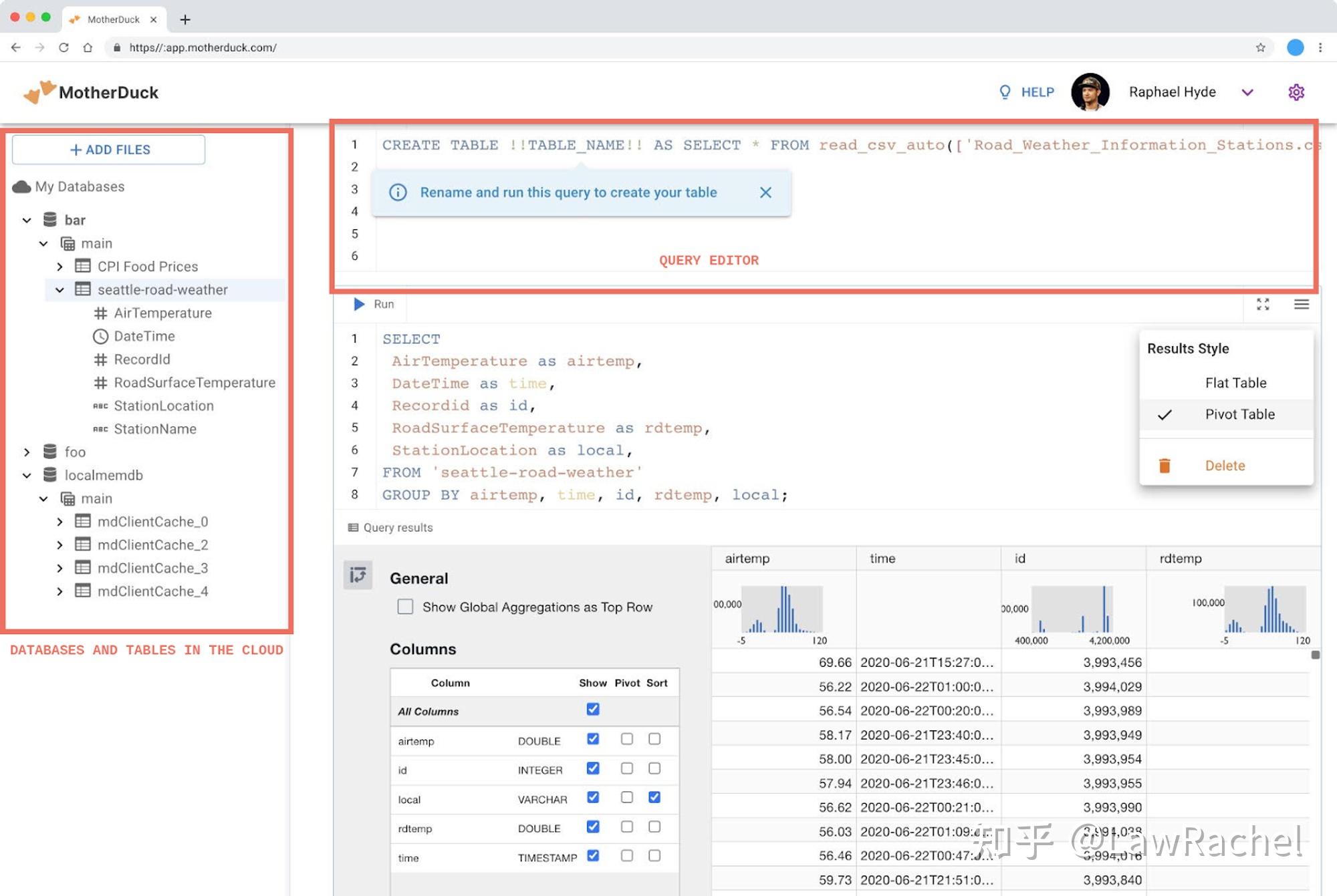Bookmark page with the star icon
The height and width of the screenshot is (896, 1337).
pyautogui.click(x=1261, y=47)
